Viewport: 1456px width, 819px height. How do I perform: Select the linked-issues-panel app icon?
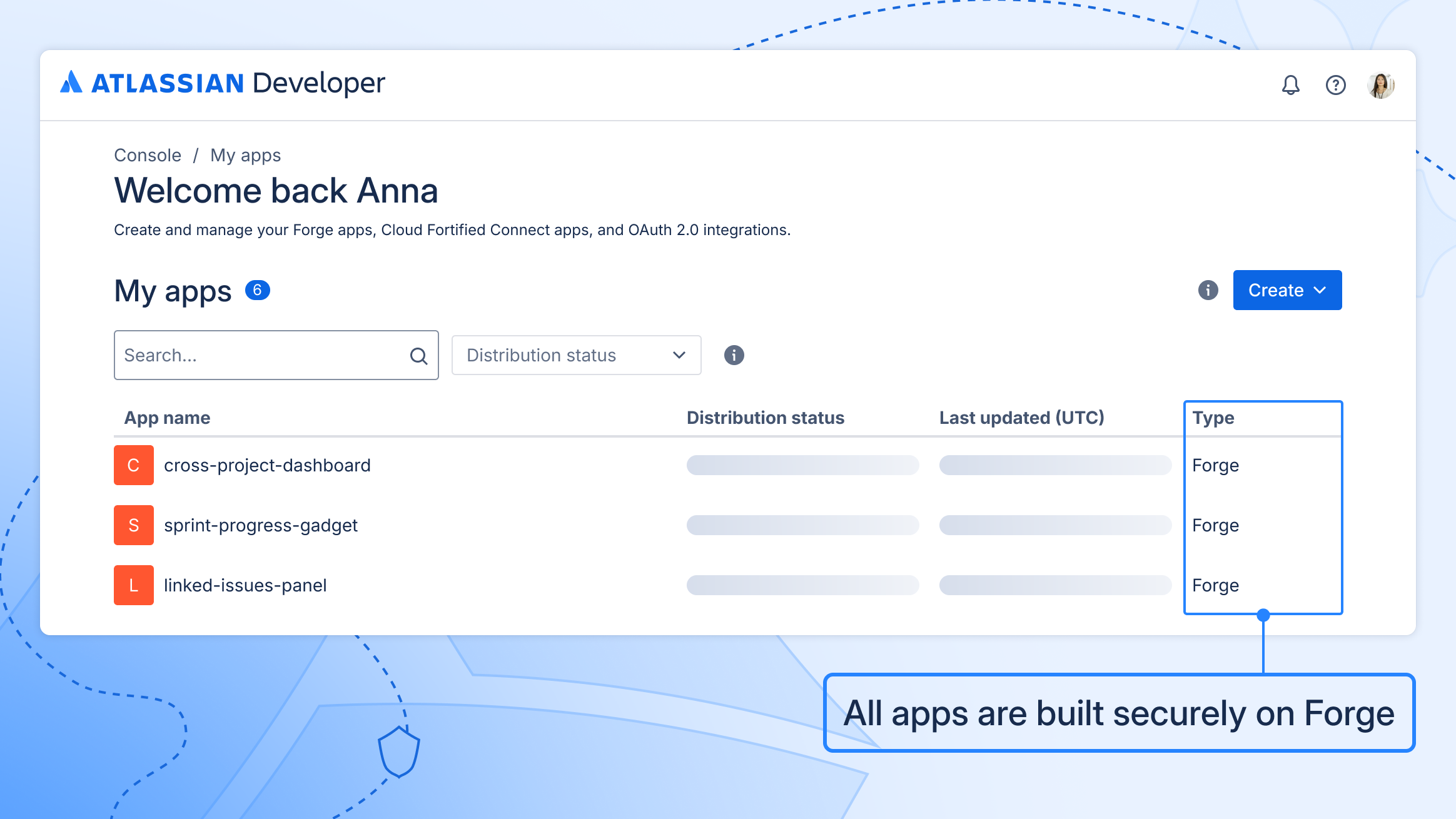pos(133,585)
